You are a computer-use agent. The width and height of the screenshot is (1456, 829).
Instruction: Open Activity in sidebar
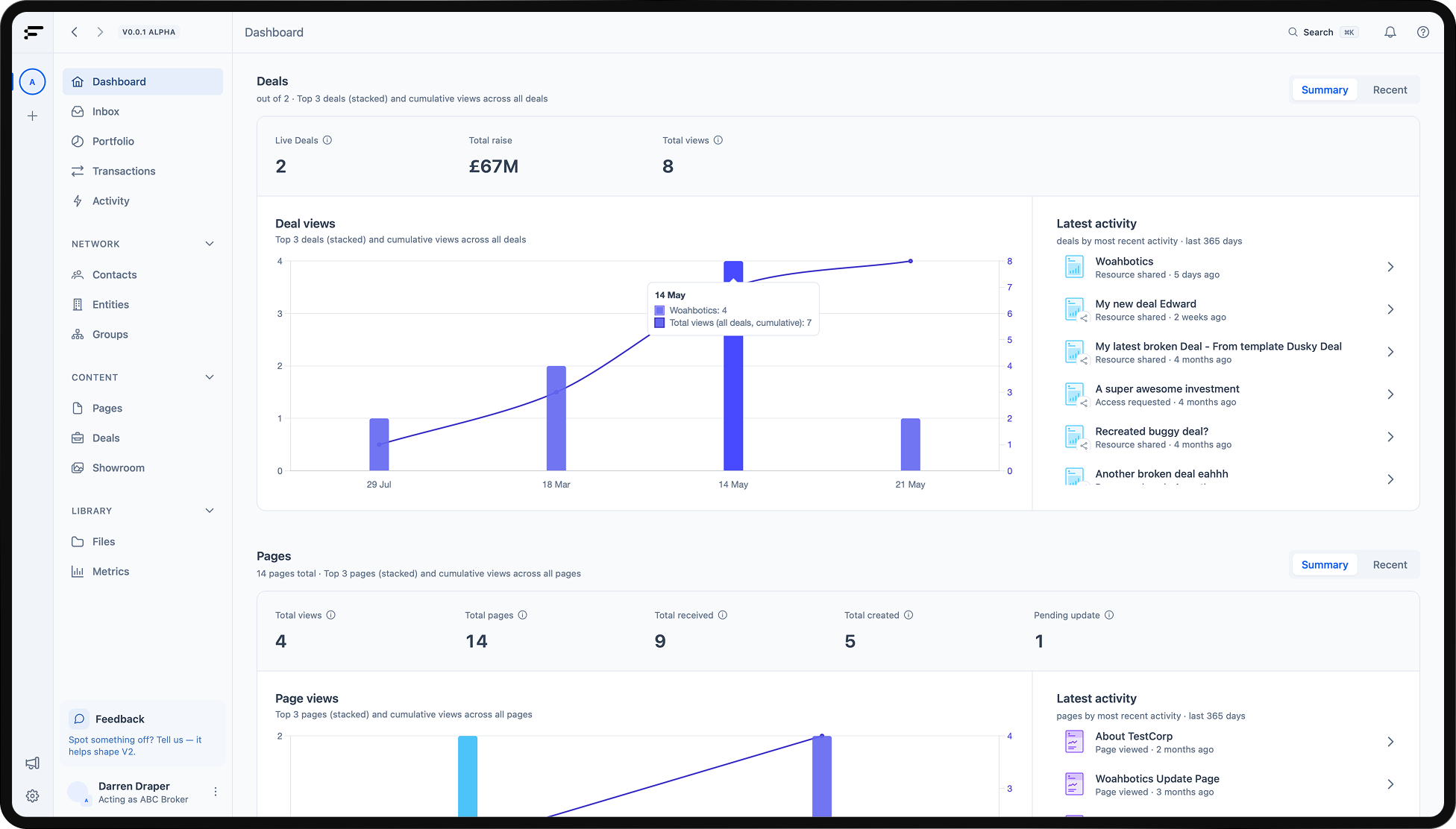click(x=142, y=201)
